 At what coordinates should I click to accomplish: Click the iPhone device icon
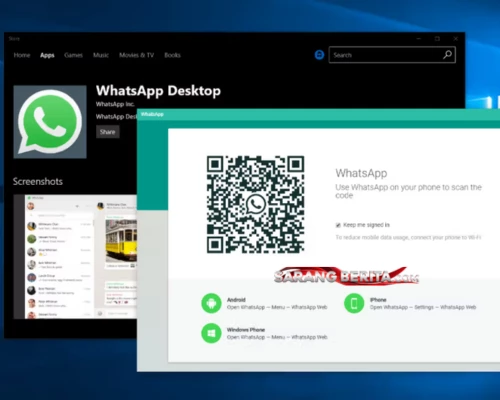[354, 303]
